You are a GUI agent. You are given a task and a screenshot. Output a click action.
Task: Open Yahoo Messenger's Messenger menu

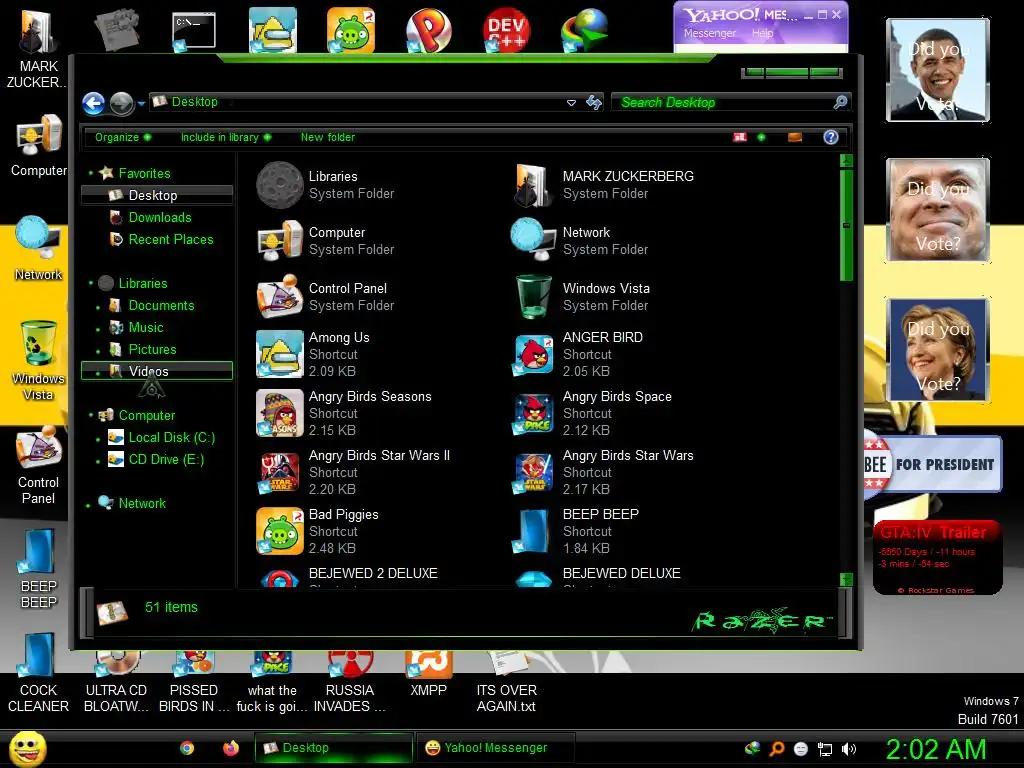tap(710, 33)
